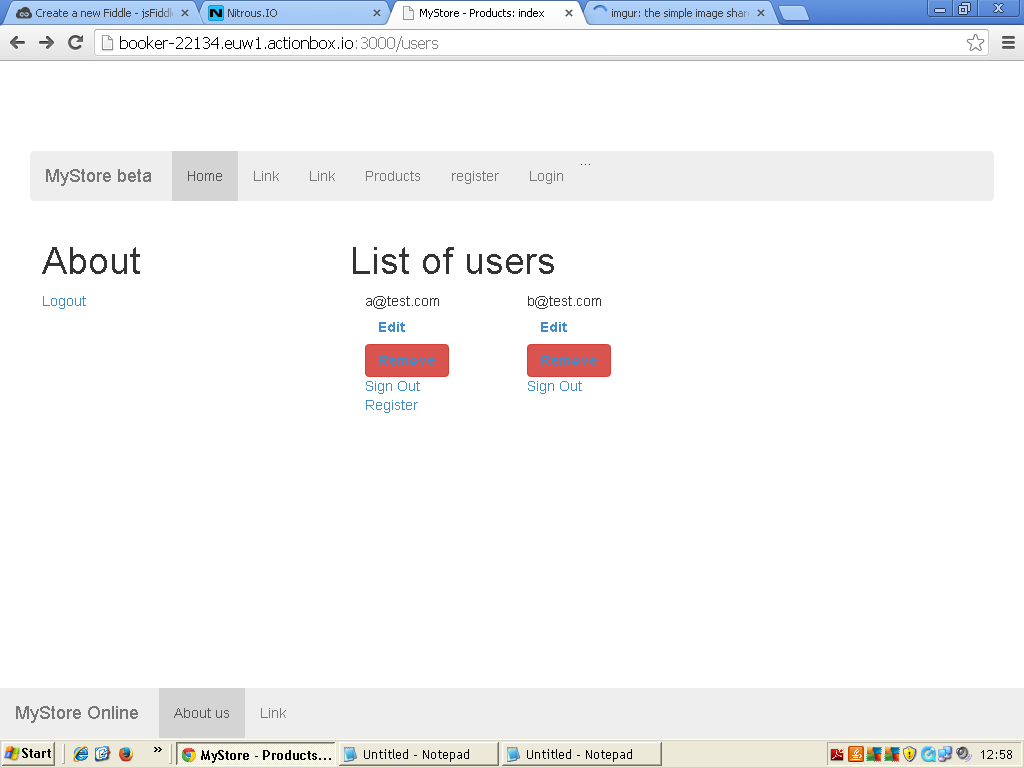Open the register navbar item

(x=475, y=176)
